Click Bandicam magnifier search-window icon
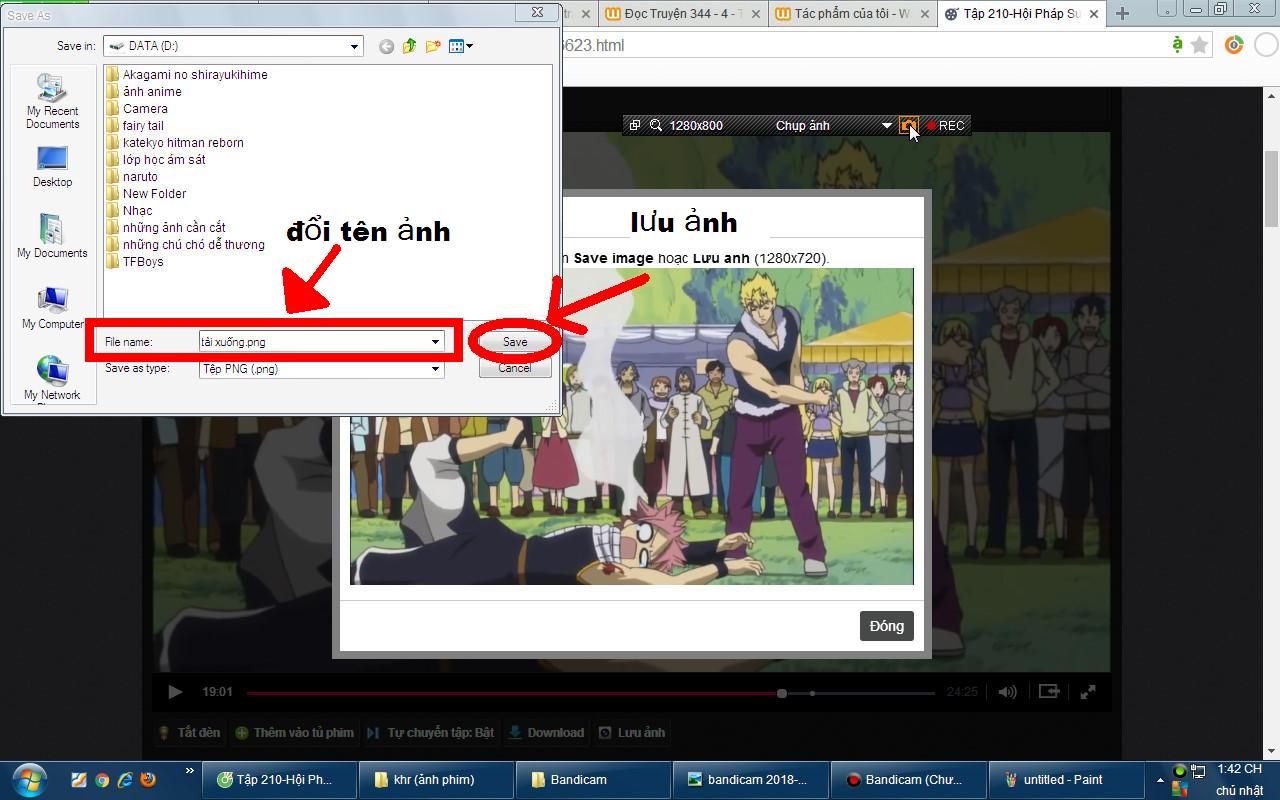Screen dimensions: 1280x800 pos(656,125)
